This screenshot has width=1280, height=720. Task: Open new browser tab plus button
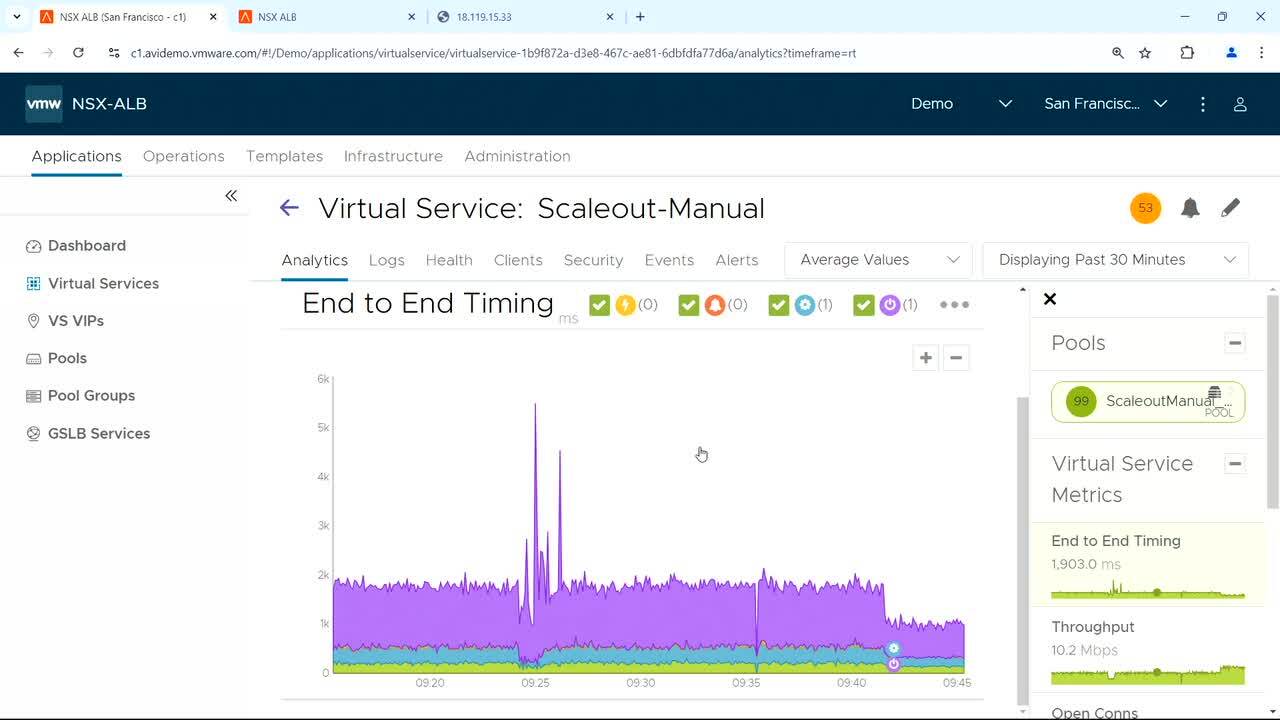click(x=640, y=17)
